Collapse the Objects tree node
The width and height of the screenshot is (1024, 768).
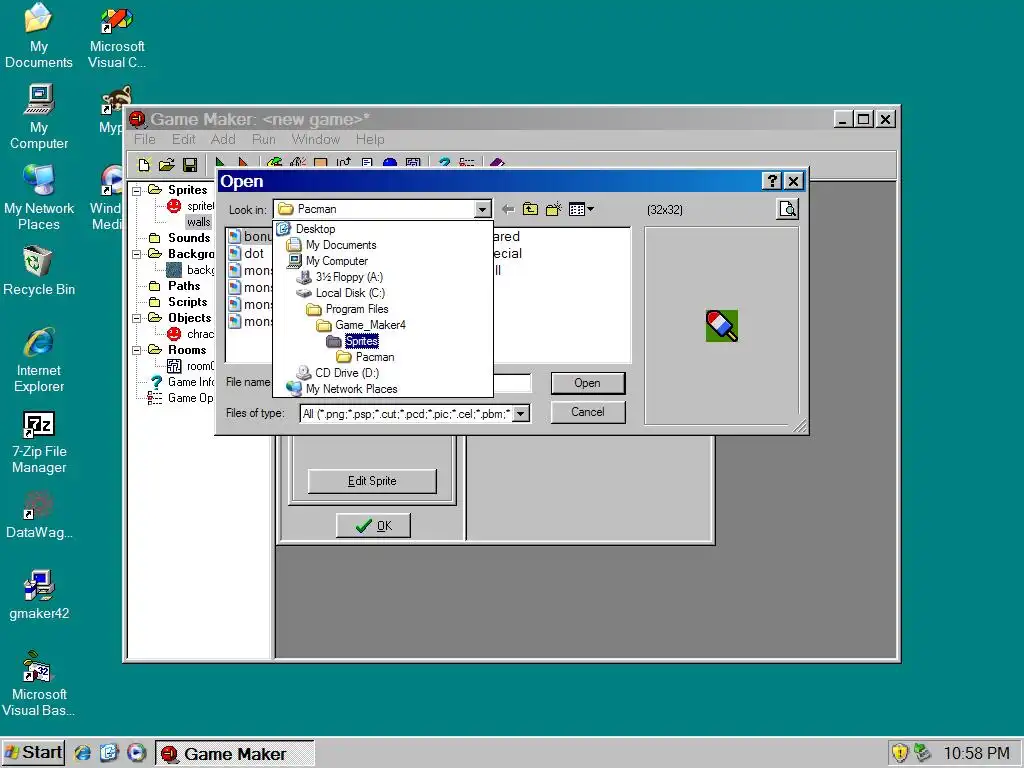[136, 318]
